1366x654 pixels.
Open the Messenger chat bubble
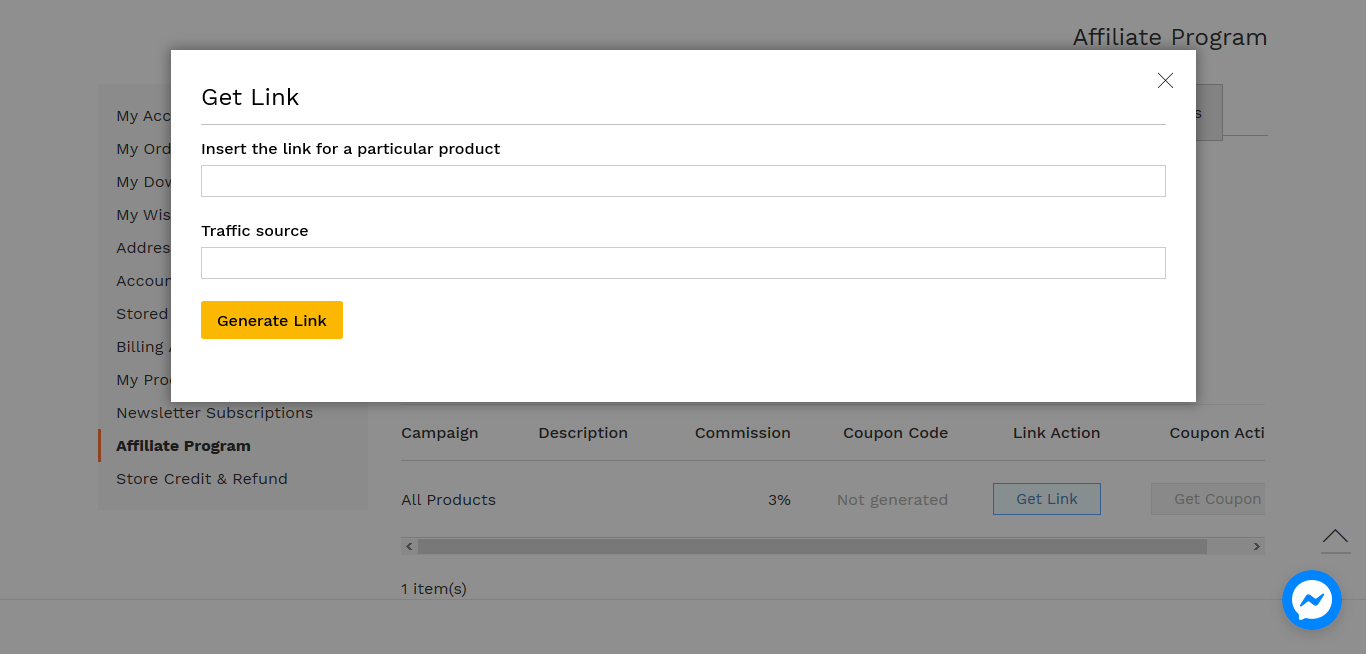pyautogui.click(x=1311, y=600)
